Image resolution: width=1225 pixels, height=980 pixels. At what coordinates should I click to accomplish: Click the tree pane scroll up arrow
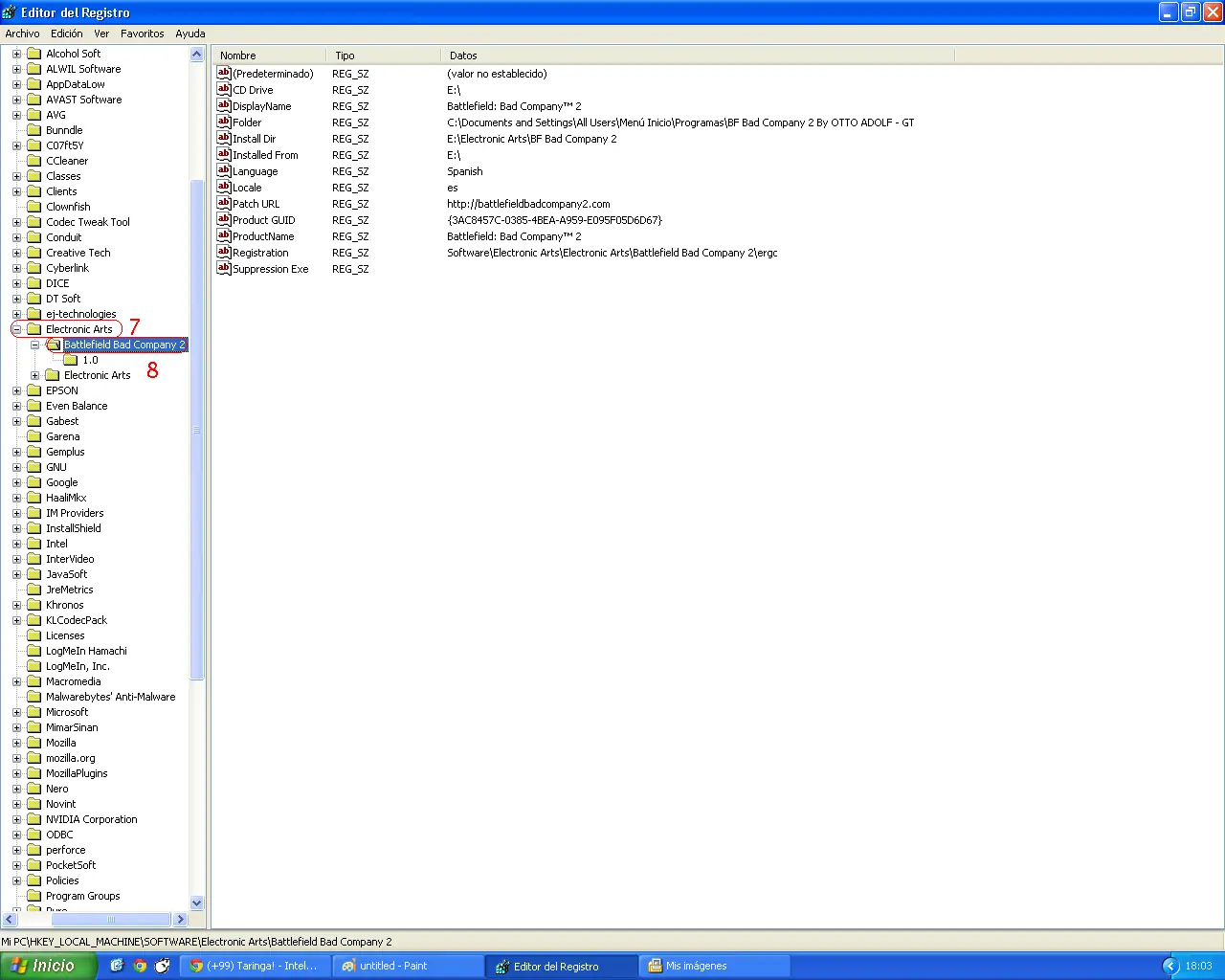pos(197,55)
